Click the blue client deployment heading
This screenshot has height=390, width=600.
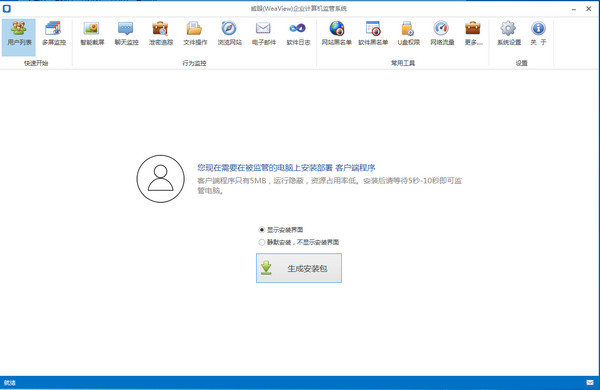point(286,168)
